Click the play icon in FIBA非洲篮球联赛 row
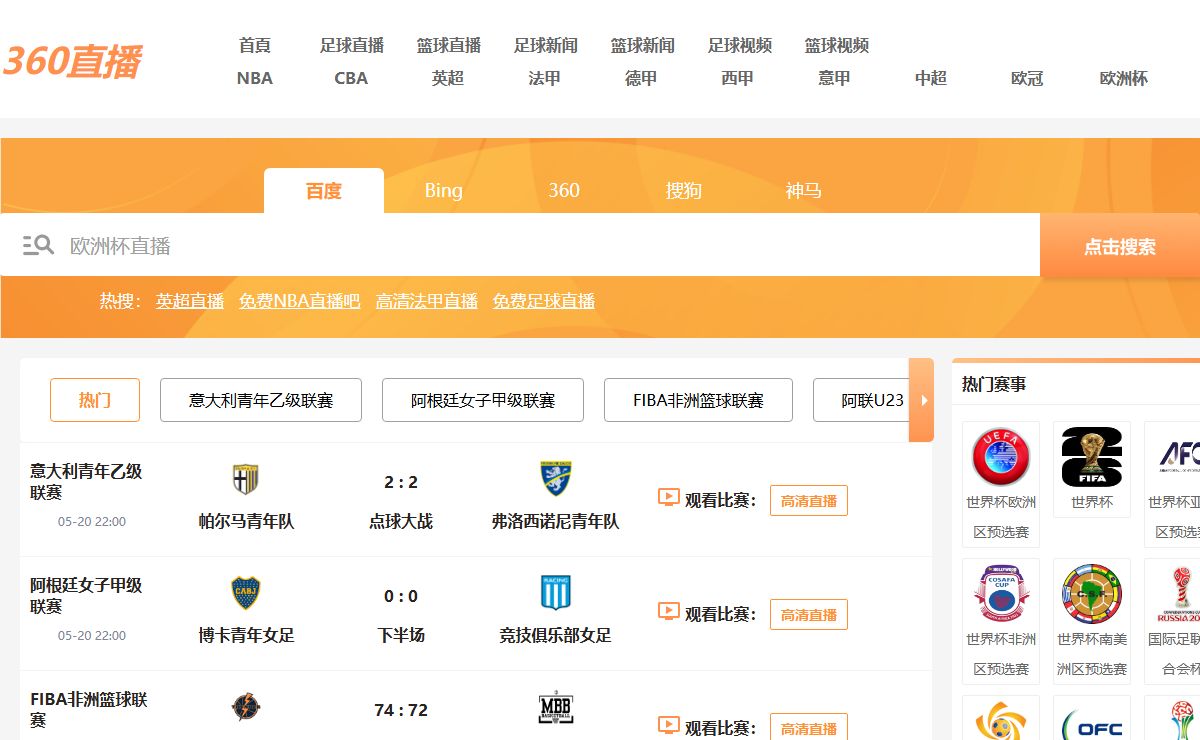 click(669, 725)
